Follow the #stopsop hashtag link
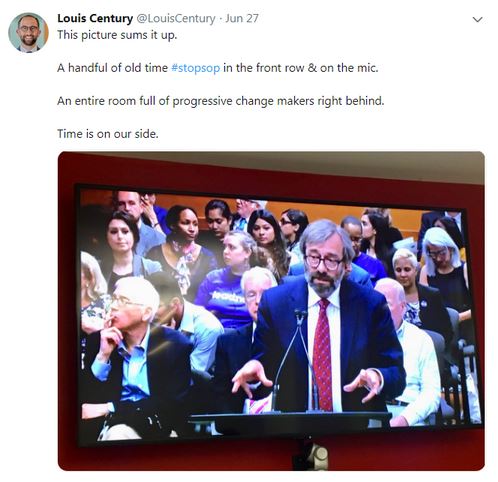The image size is (498, 482). 196,68
